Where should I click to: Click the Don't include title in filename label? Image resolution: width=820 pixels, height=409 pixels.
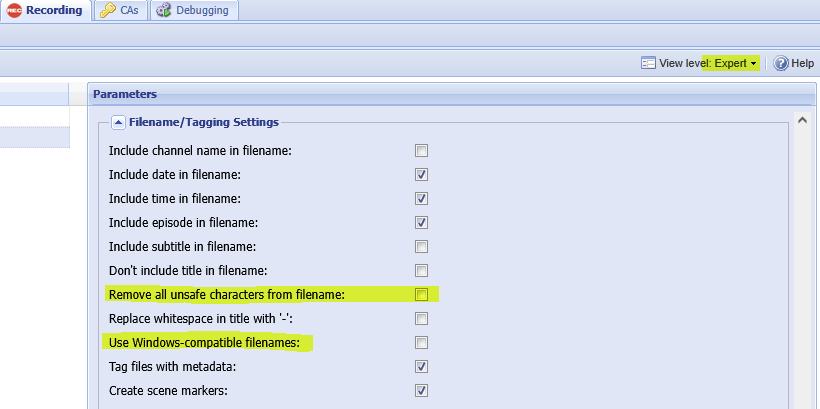188,271
